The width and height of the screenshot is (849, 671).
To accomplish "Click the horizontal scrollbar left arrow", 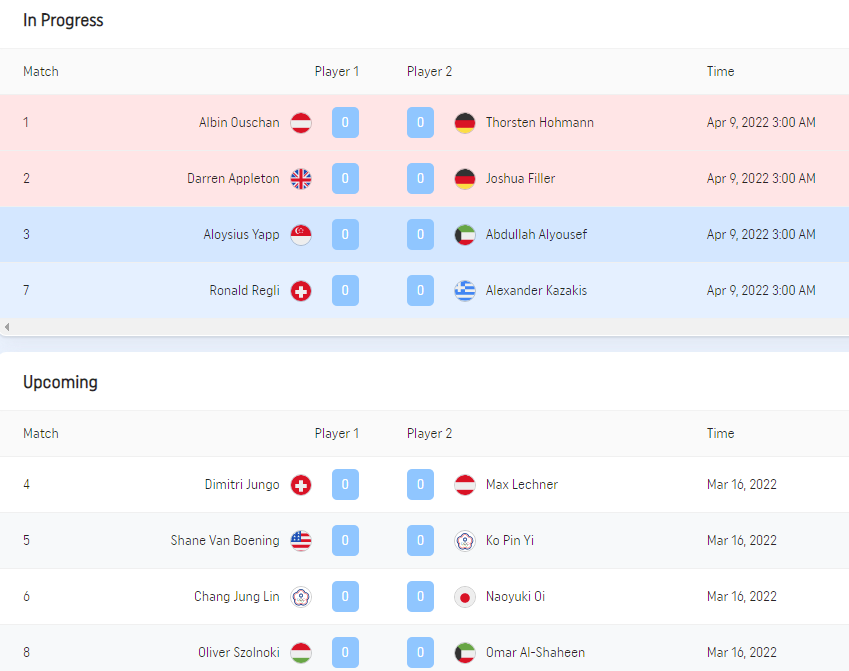I will click(7, 327).
